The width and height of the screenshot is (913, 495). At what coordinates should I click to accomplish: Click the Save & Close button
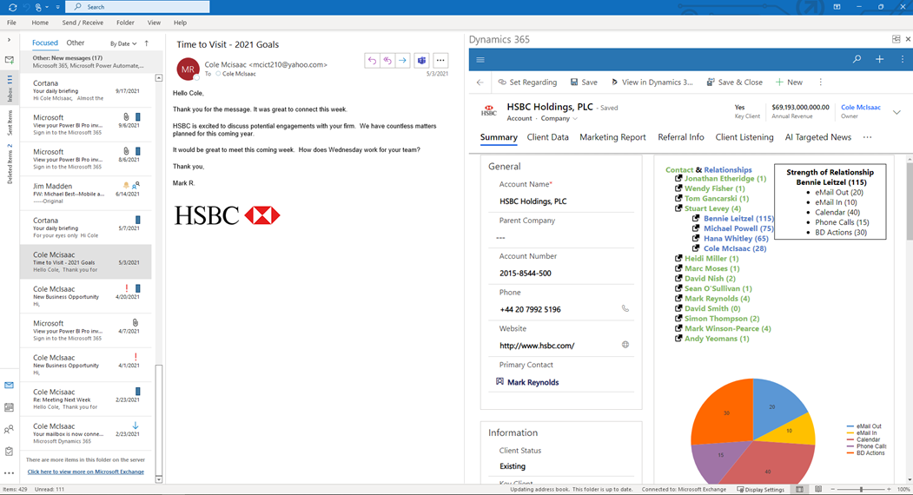734,82
